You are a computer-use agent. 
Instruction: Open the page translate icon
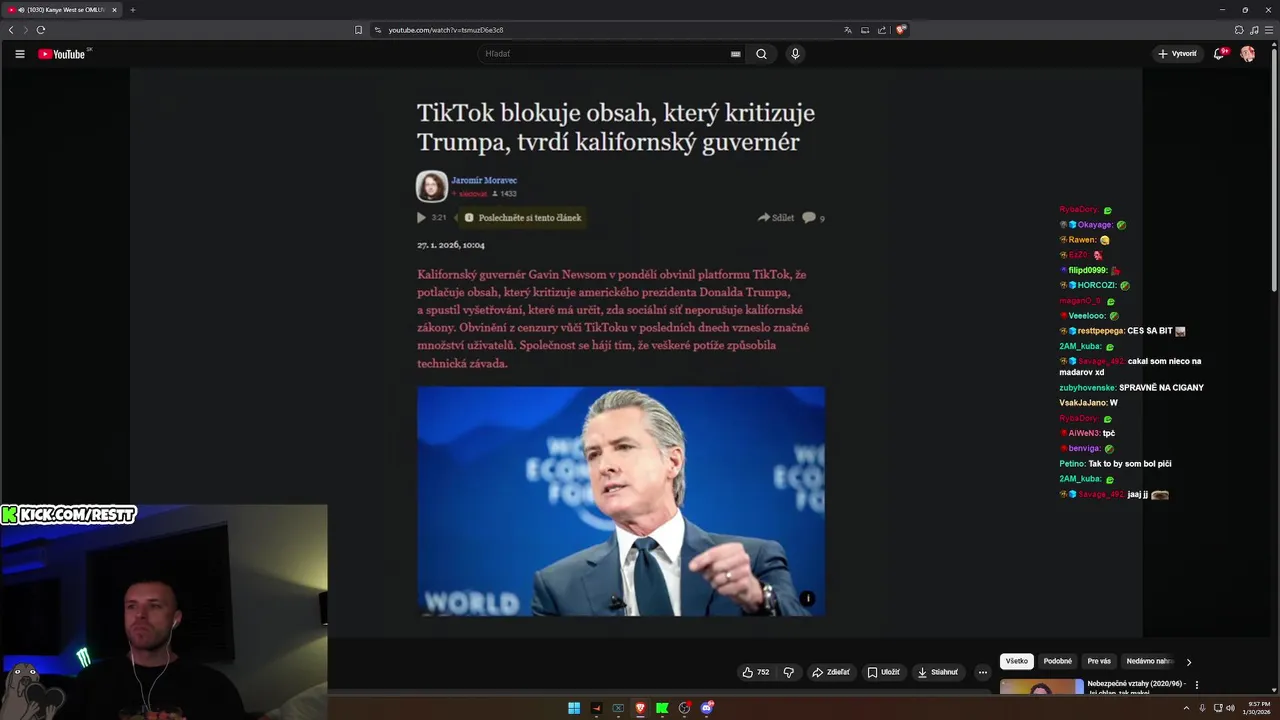pyautogui.click(x=848, y=30)
